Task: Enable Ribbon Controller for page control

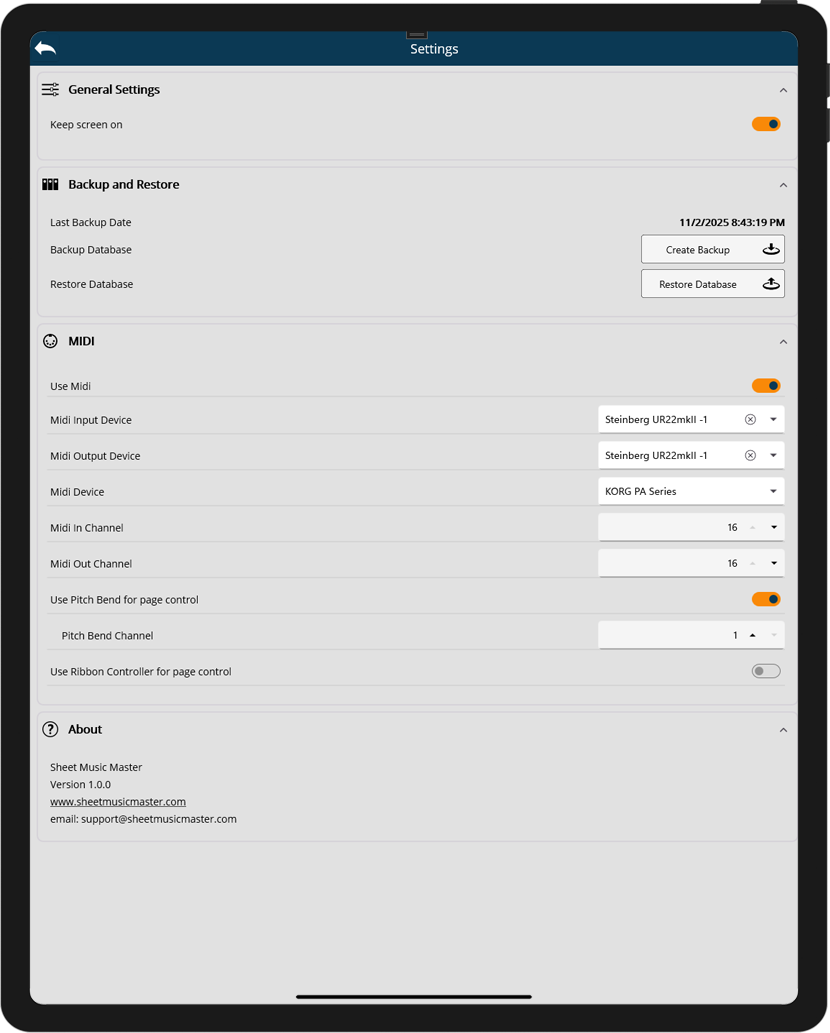Action: point(766,672)
